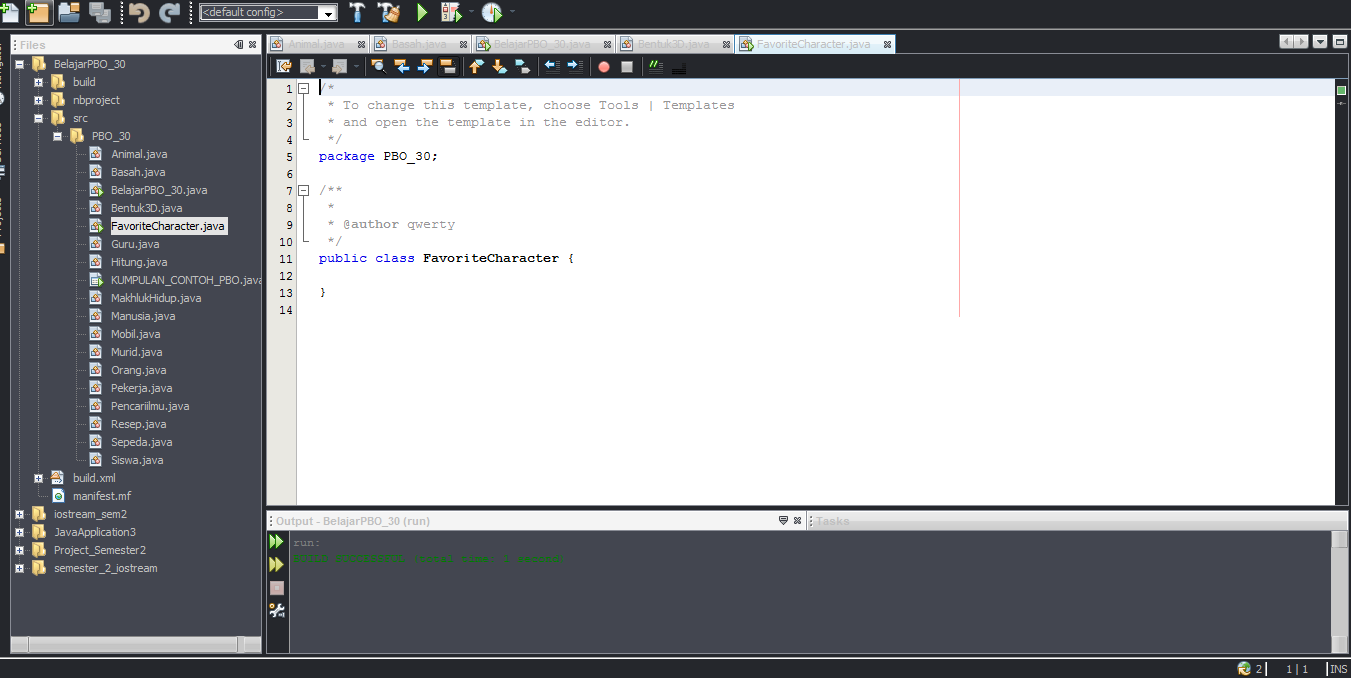Shift line right icon

coord(575,66)
